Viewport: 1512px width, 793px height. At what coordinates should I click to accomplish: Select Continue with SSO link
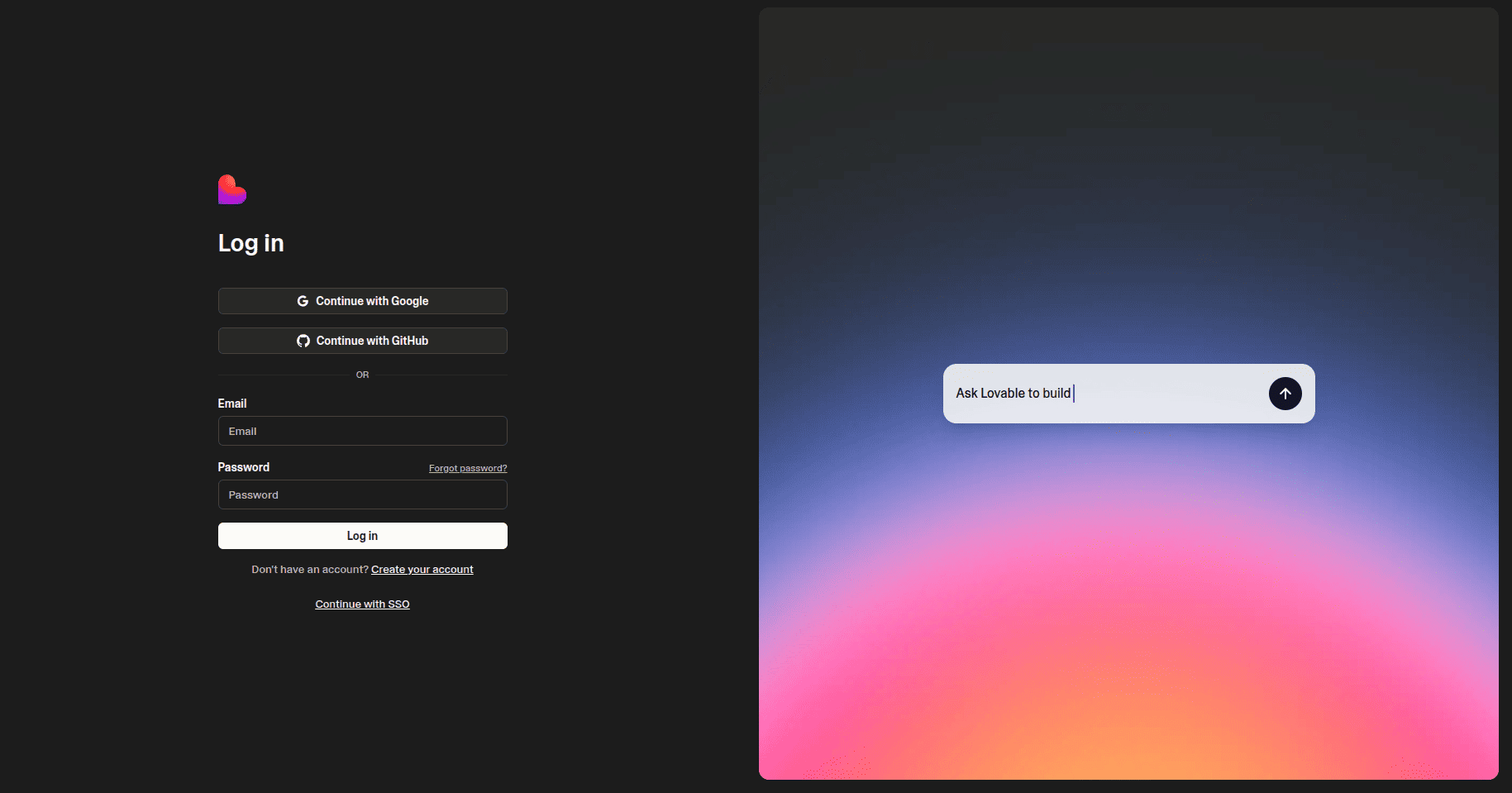[363, 604]
